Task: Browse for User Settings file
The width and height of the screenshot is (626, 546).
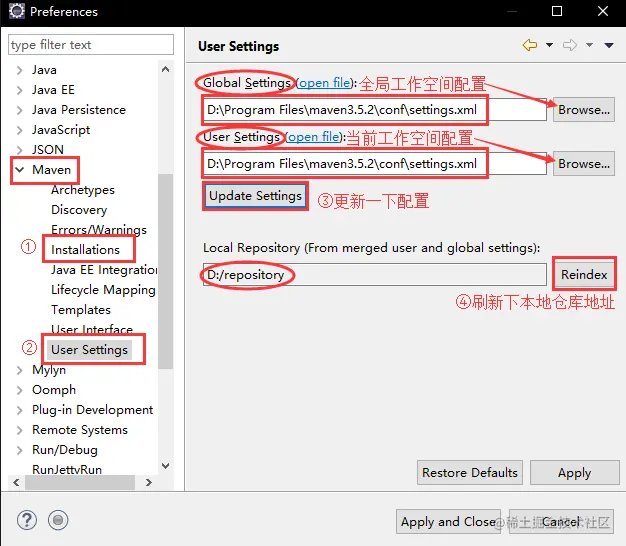Action: 584,164
